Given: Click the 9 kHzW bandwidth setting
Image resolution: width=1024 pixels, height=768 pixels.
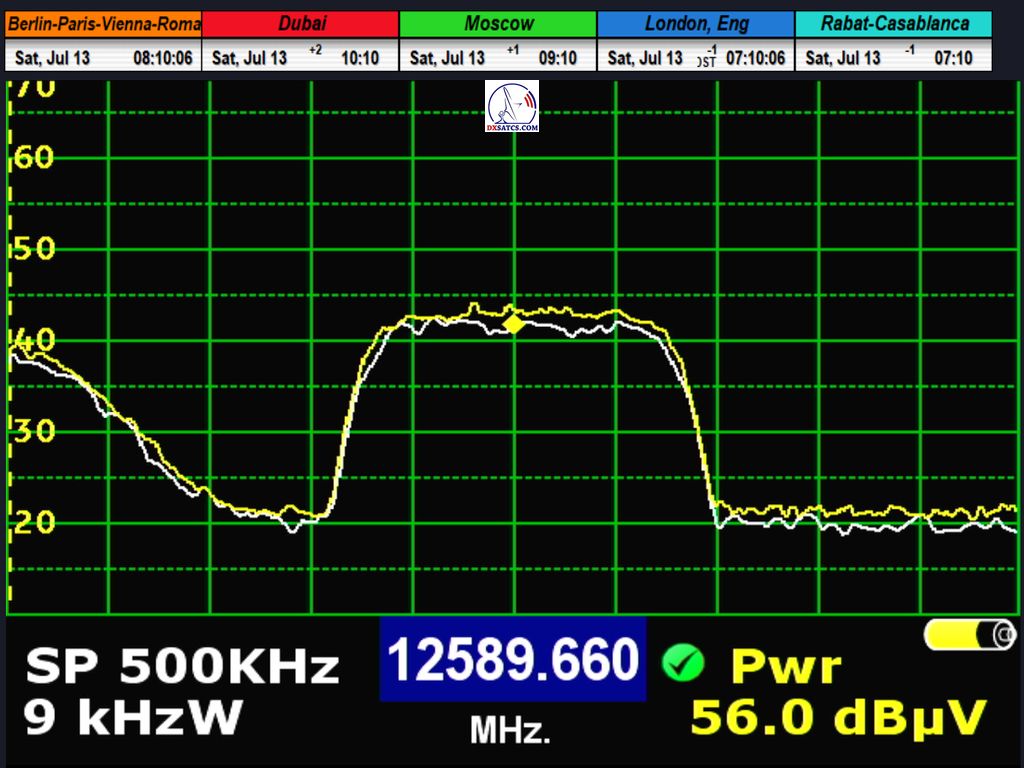Looking at the screenshot, I should 133,717.
